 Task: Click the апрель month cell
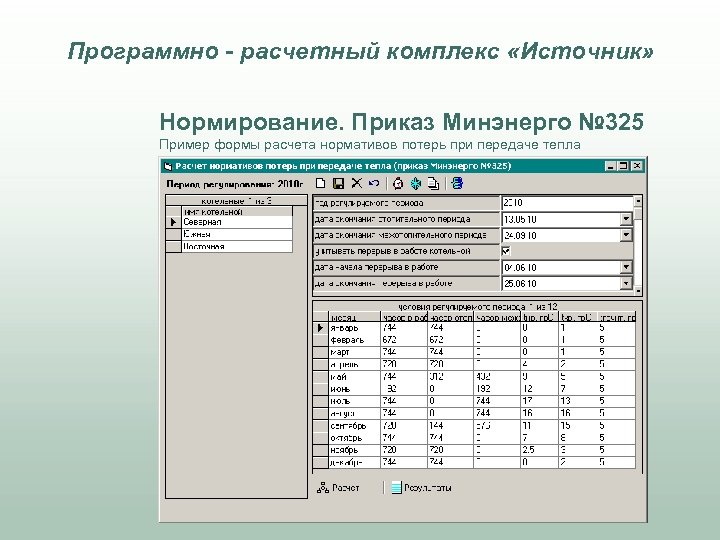click(354, 365)
